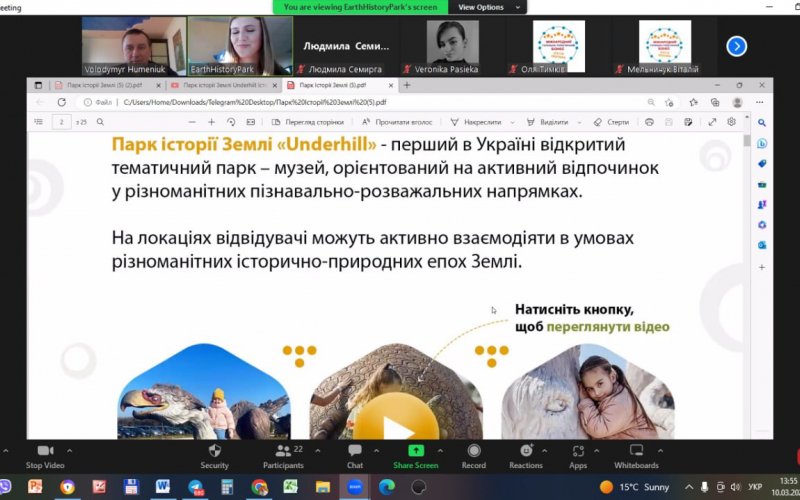This screenshot has height=500, width=800.
Task: Toggle PDF table of contents
Action: 38,122
